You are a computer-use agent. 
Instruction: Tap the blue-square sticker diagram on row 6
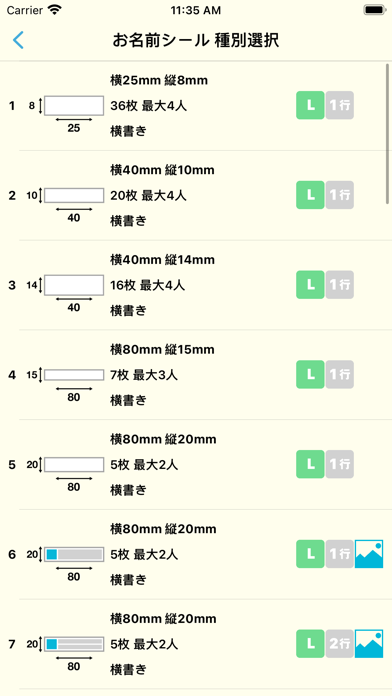coord(65,563)
